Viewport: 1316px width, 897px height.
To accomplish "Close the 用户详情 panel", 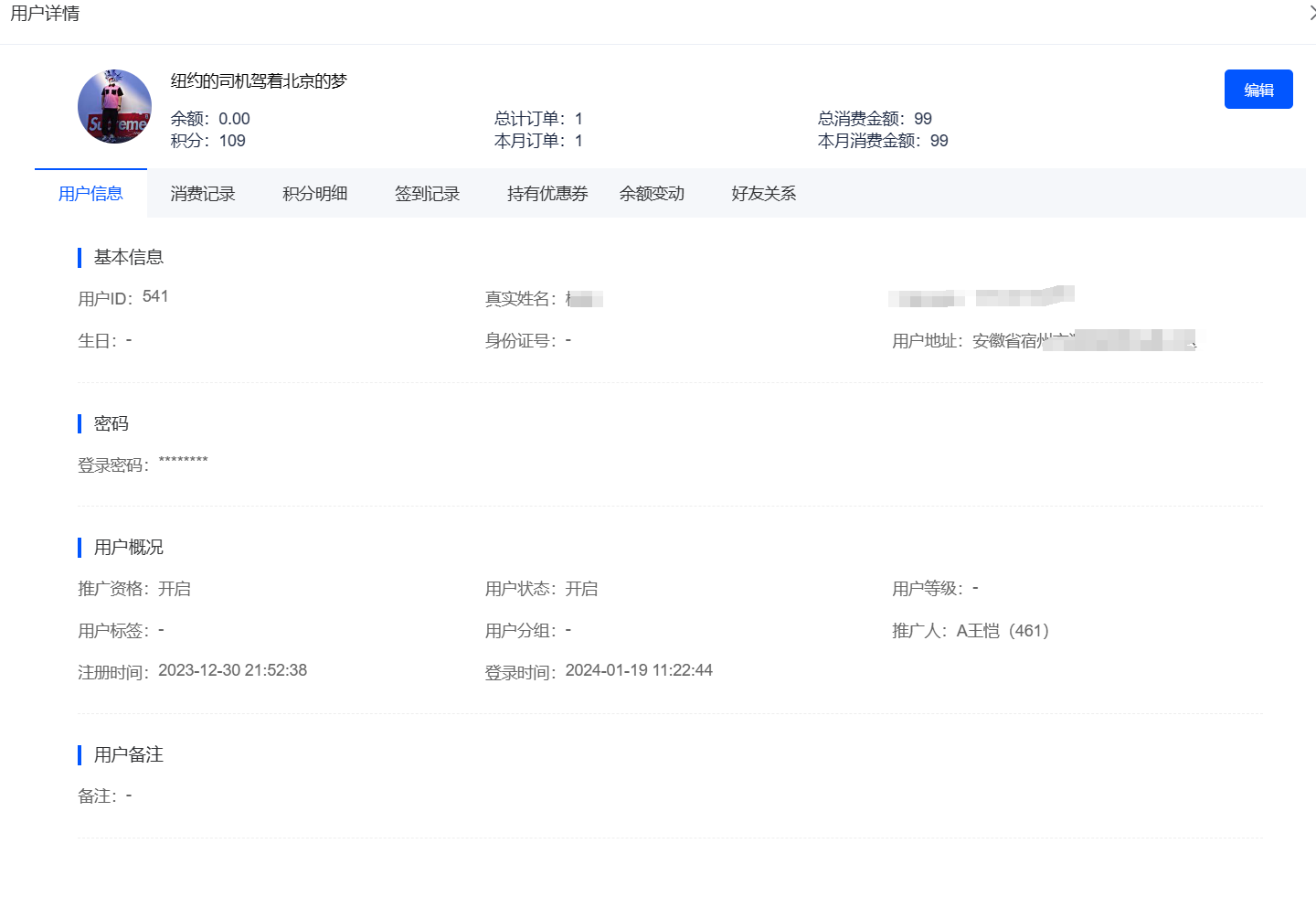I will (1311, 14).
